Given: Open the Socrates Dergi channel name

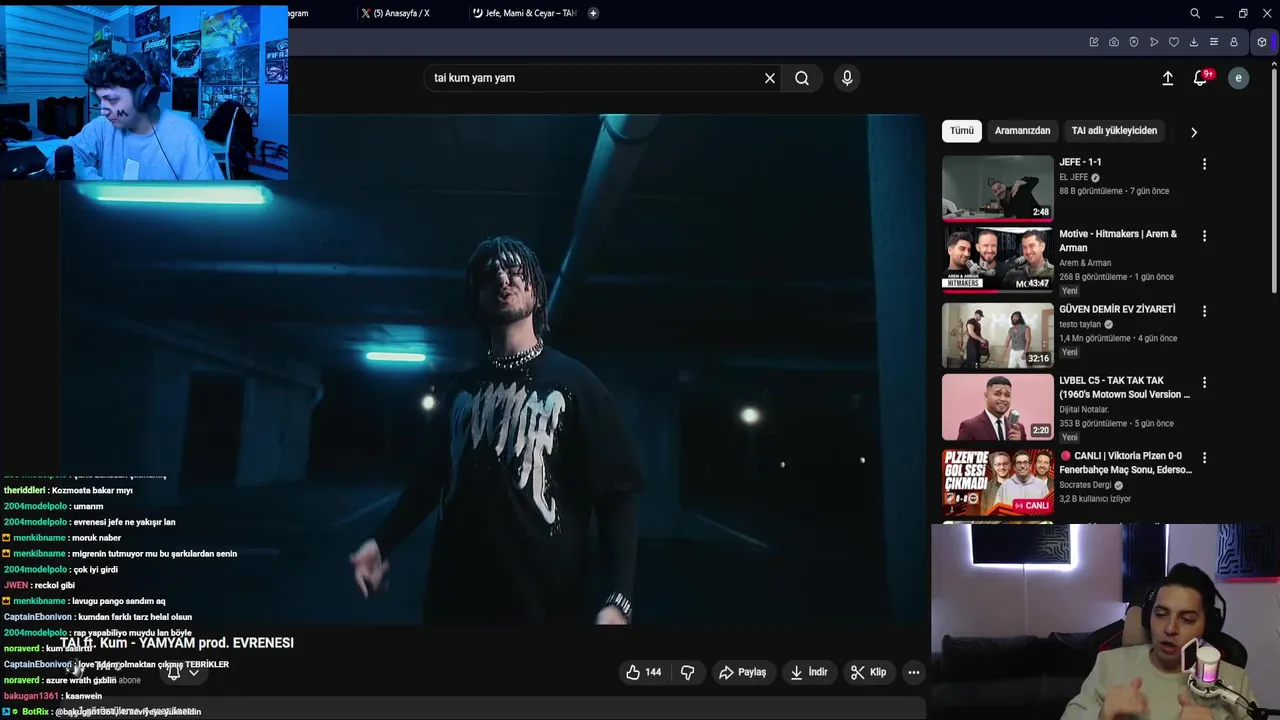Looking at the screenshot, I should coord(1085,485).
